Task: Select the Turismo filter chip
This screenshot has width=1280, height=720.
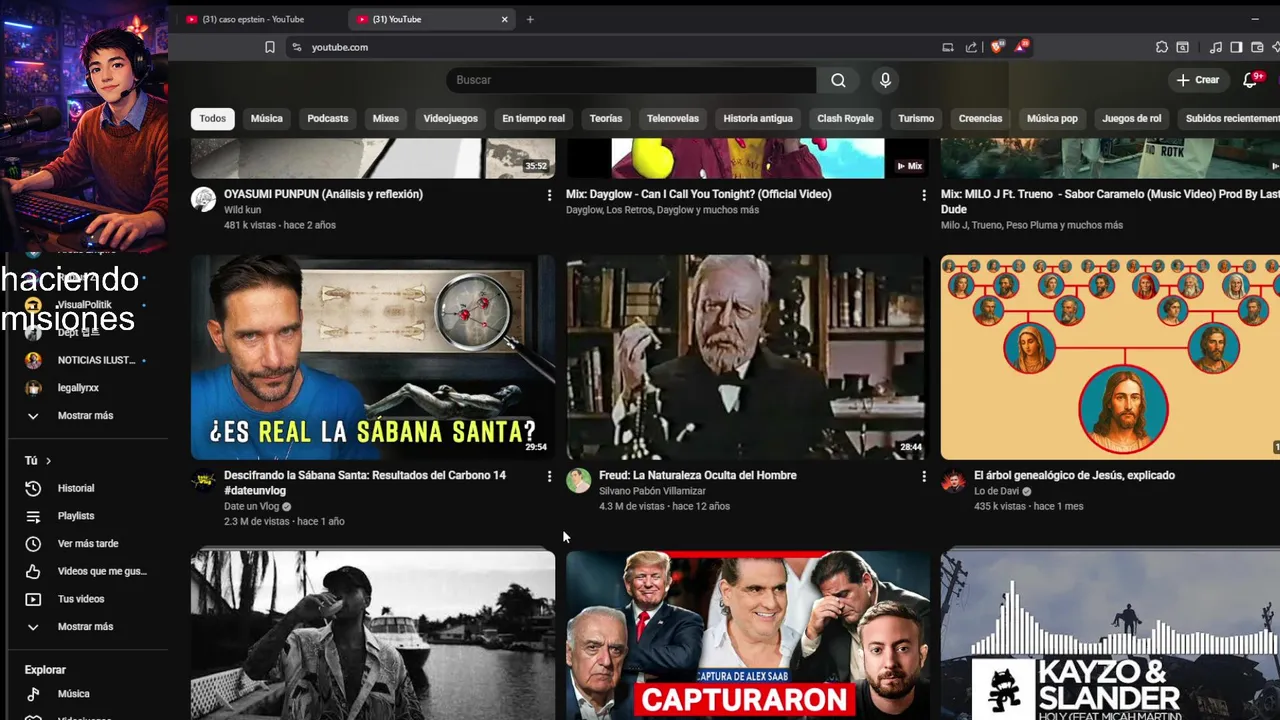Action: pos(915,118)
